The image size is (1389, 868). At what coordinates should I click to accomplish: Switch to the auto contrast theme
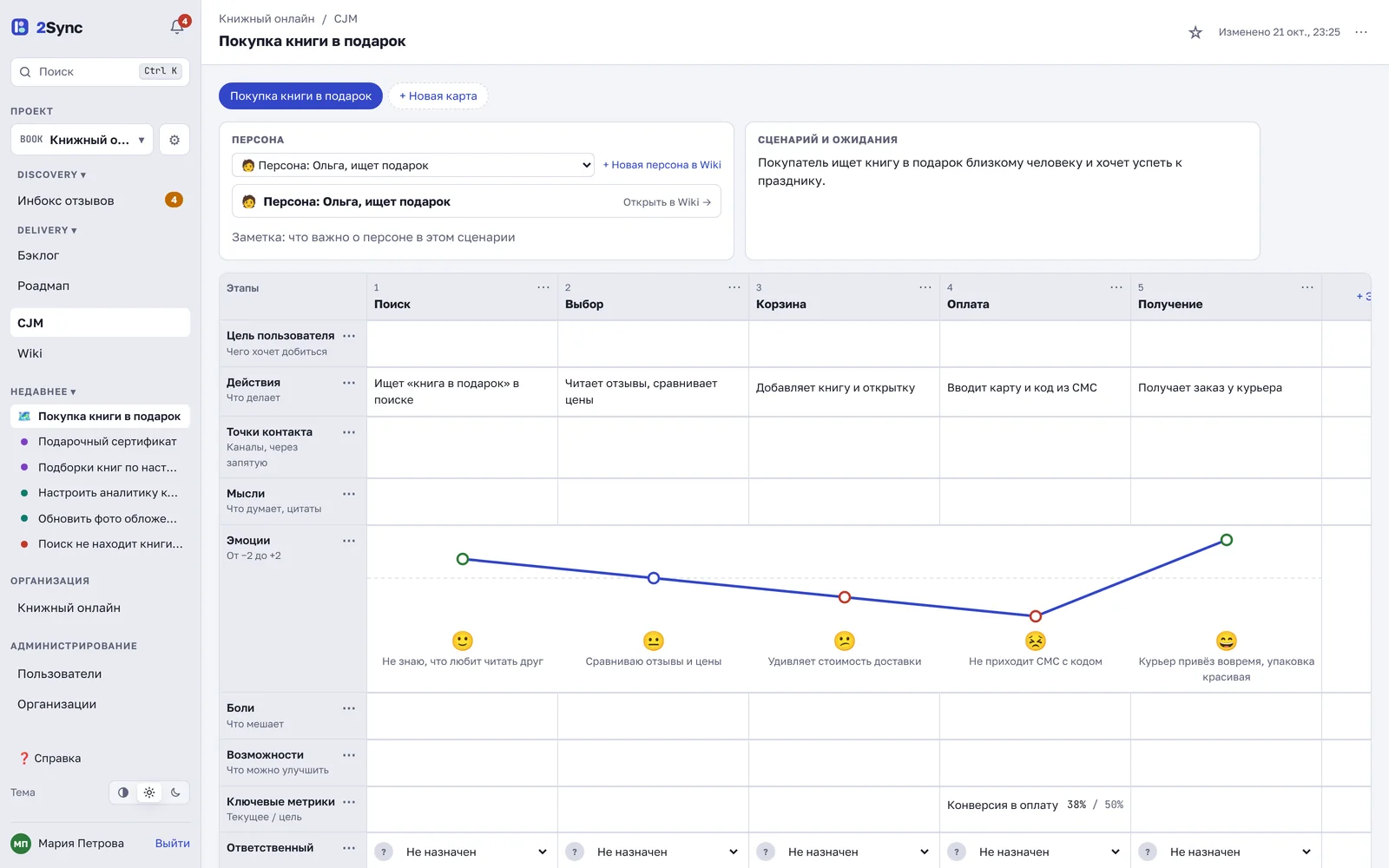point(123,792)
